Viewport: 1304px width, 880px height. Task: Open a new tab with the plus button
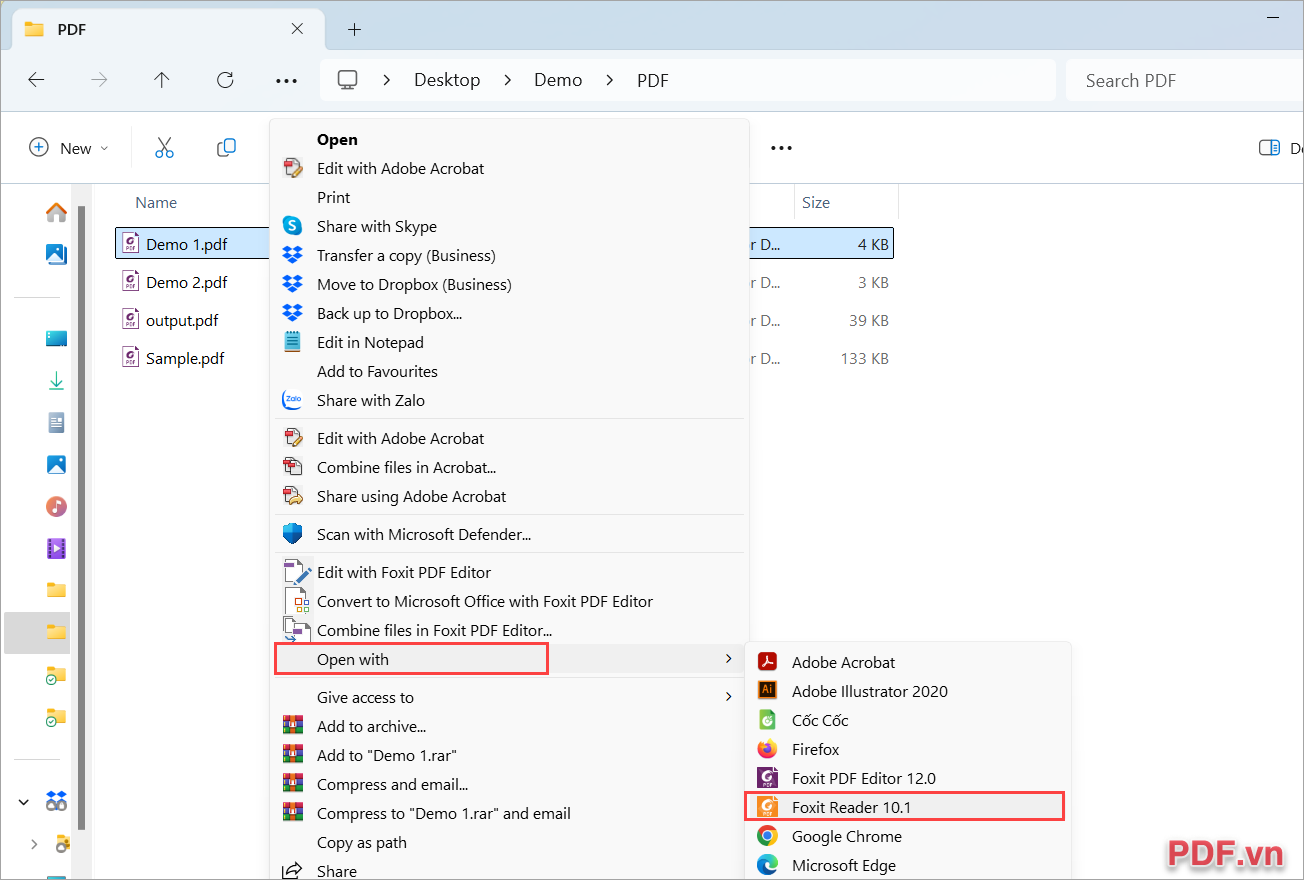point(354,29)
